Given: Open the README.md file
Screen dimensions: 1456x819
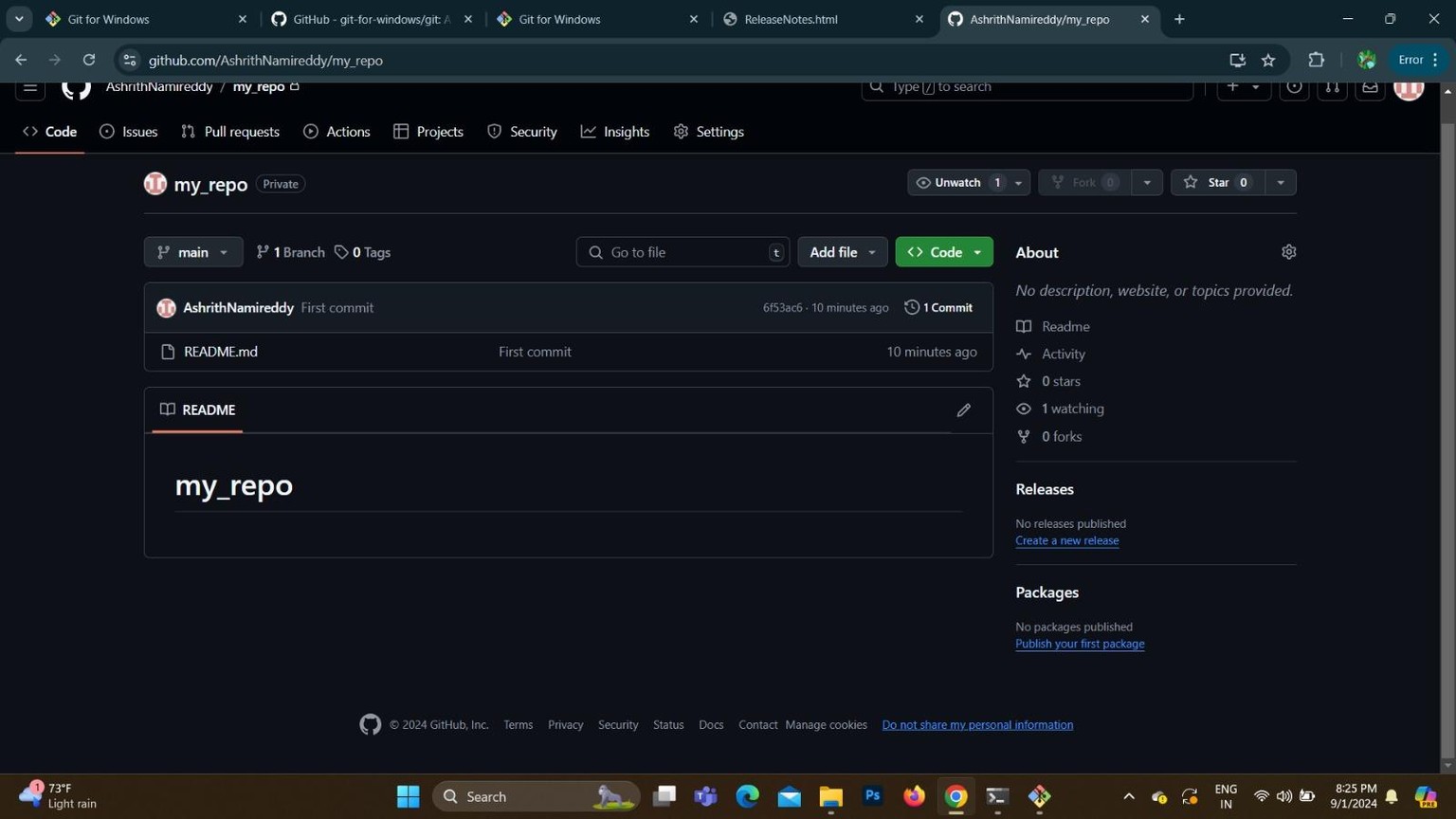Looking at the screenshot, I should [x=221, y=352].
